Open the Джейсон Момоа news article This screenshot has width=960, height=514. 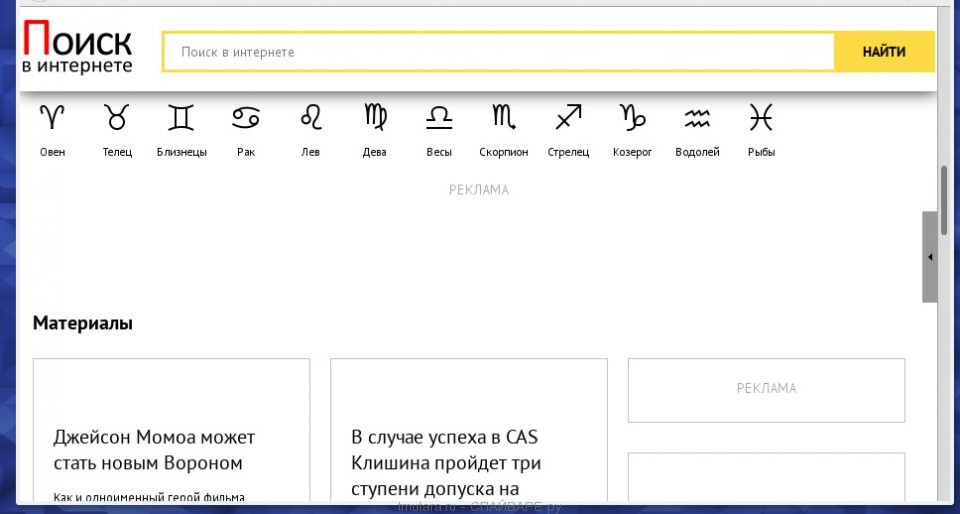click(154, 450)
